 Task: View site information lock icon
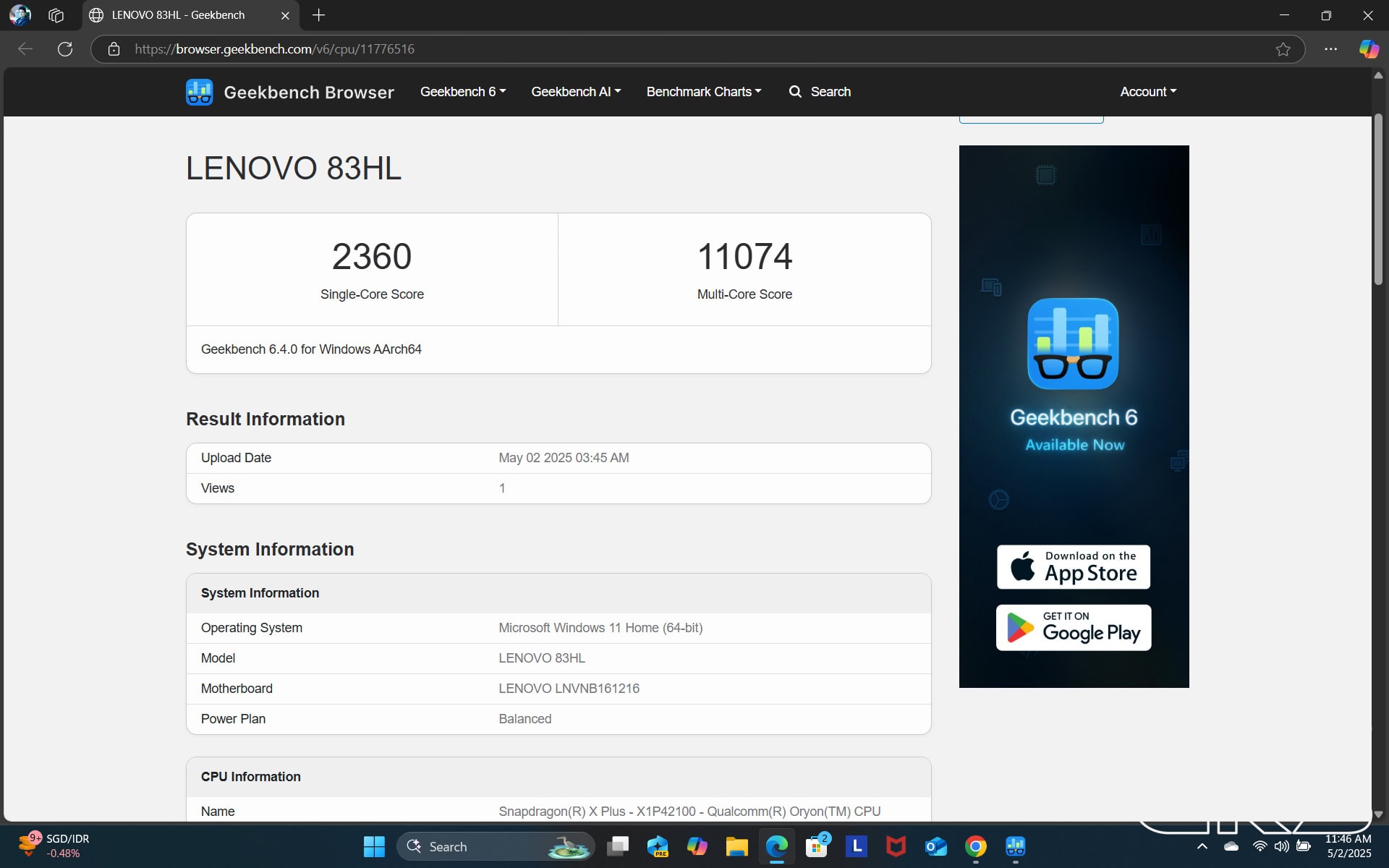114,49
